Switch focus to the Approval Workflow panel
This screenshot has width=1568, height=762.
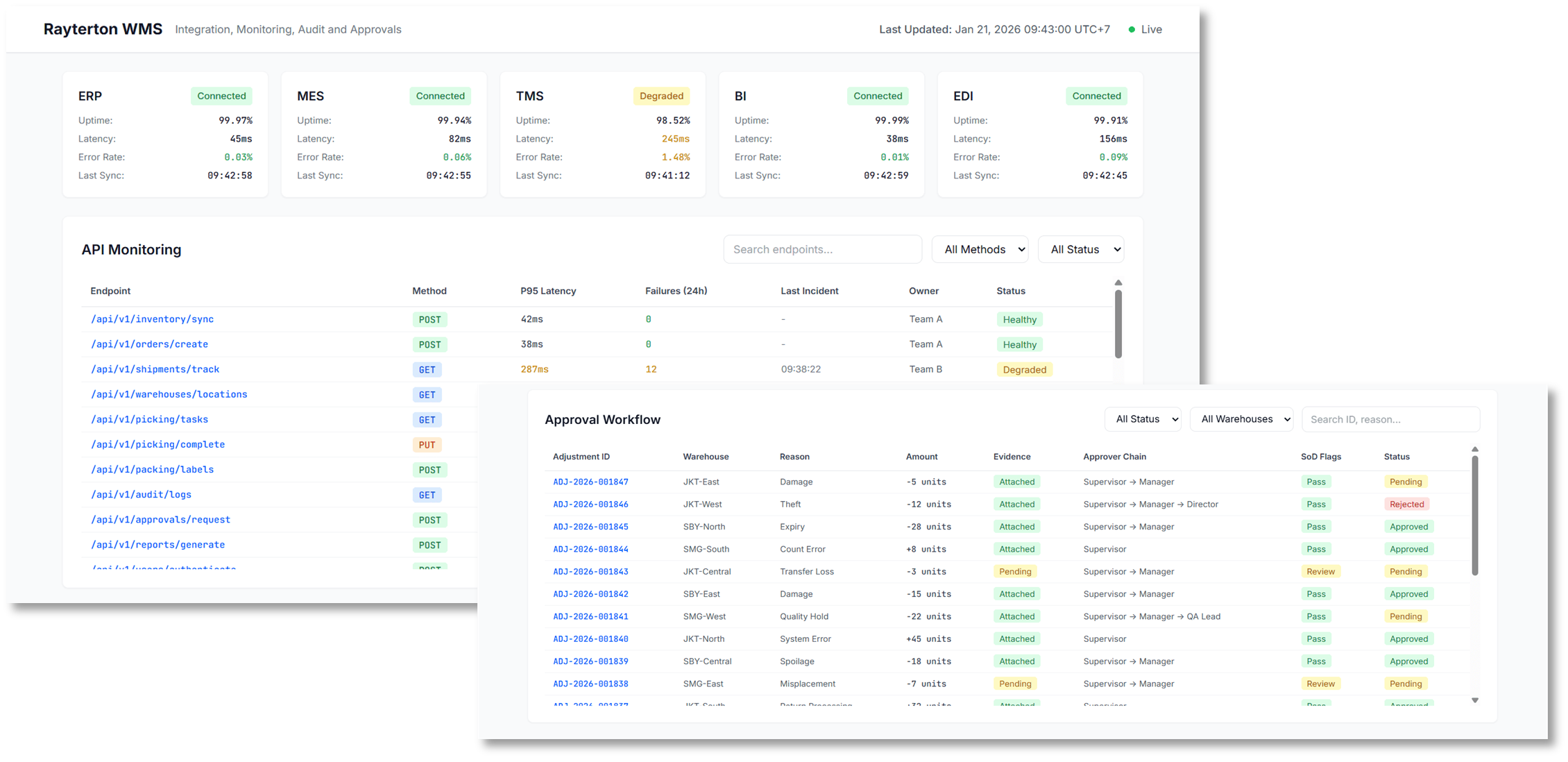[603, 419]
